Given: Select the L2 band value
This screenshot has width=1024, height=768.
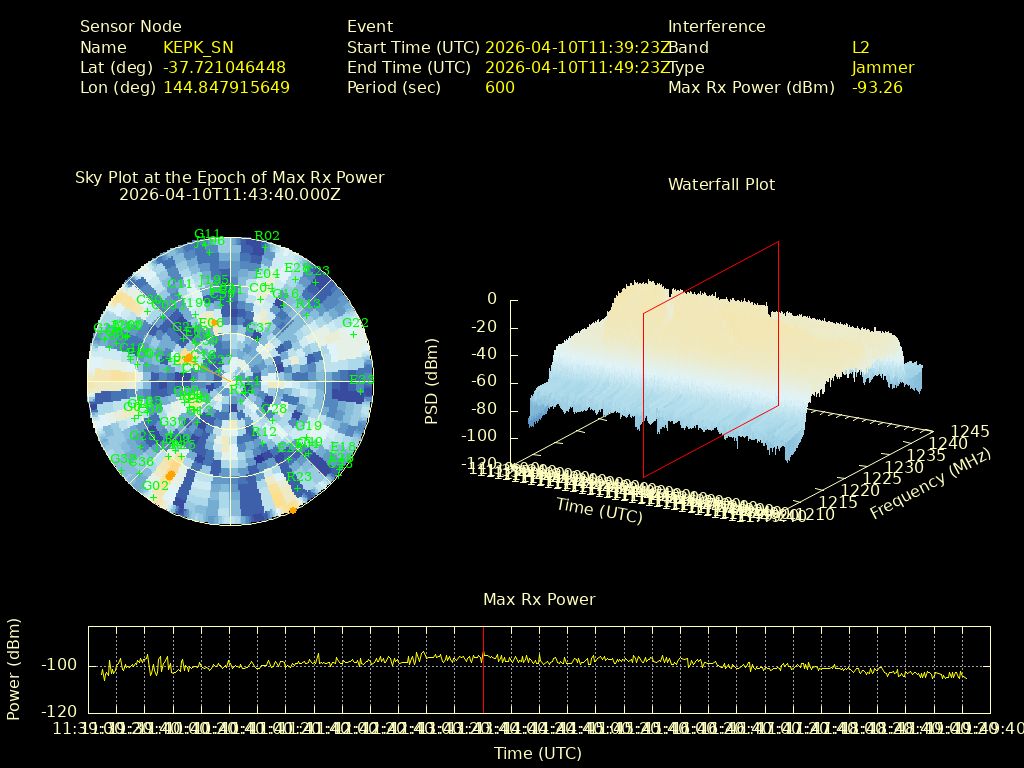Looking at the screenshot, I should pyautogui.click(x=860, y=47).
